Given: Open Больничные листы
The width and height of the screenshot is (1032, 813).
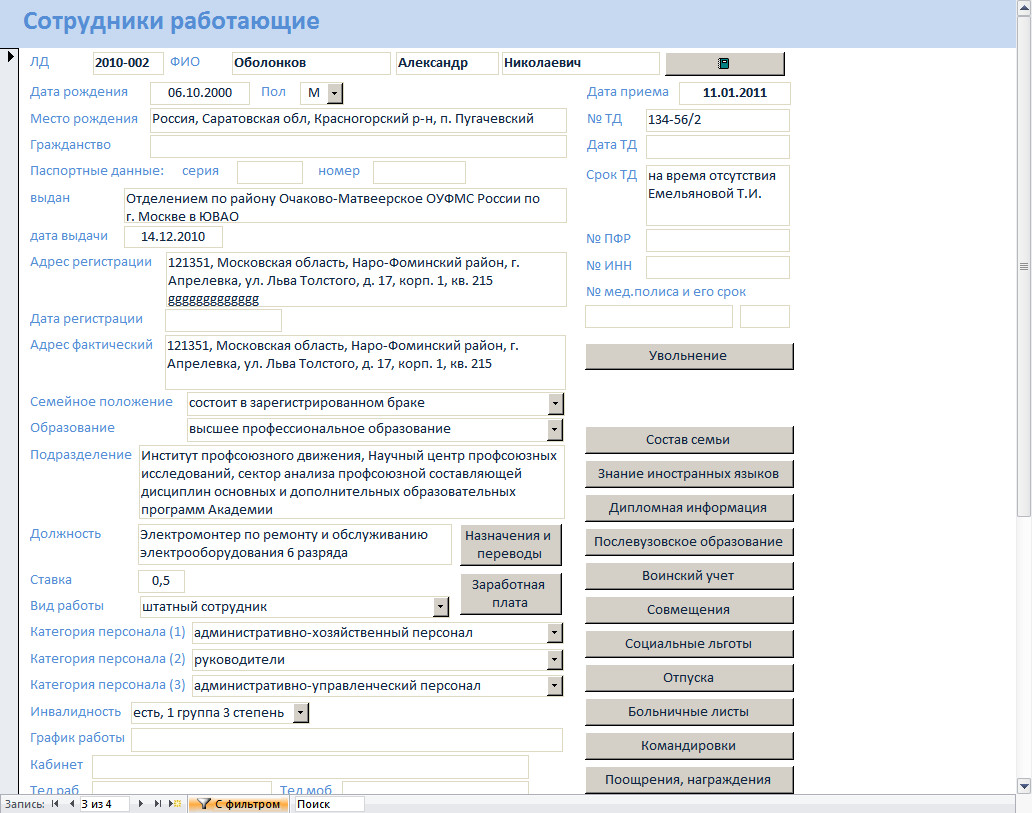Looking at the screenshot, I should pyautogui.click(x=688, y=712).
